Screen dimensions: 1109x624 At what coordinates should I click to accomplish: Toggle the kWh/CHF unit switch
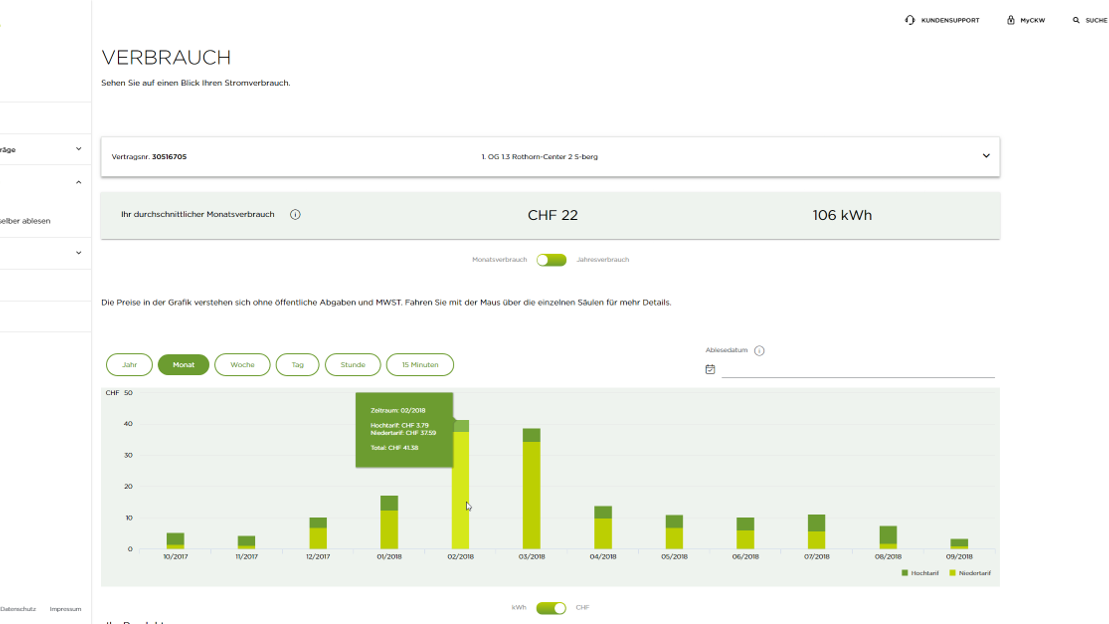pyautogui.click(x=551, y=608)
